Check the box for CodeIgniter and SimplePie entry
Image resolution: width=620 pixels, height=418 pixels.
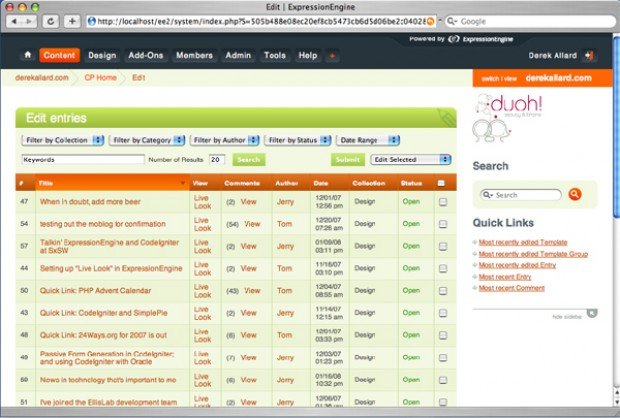coord(443,313)
